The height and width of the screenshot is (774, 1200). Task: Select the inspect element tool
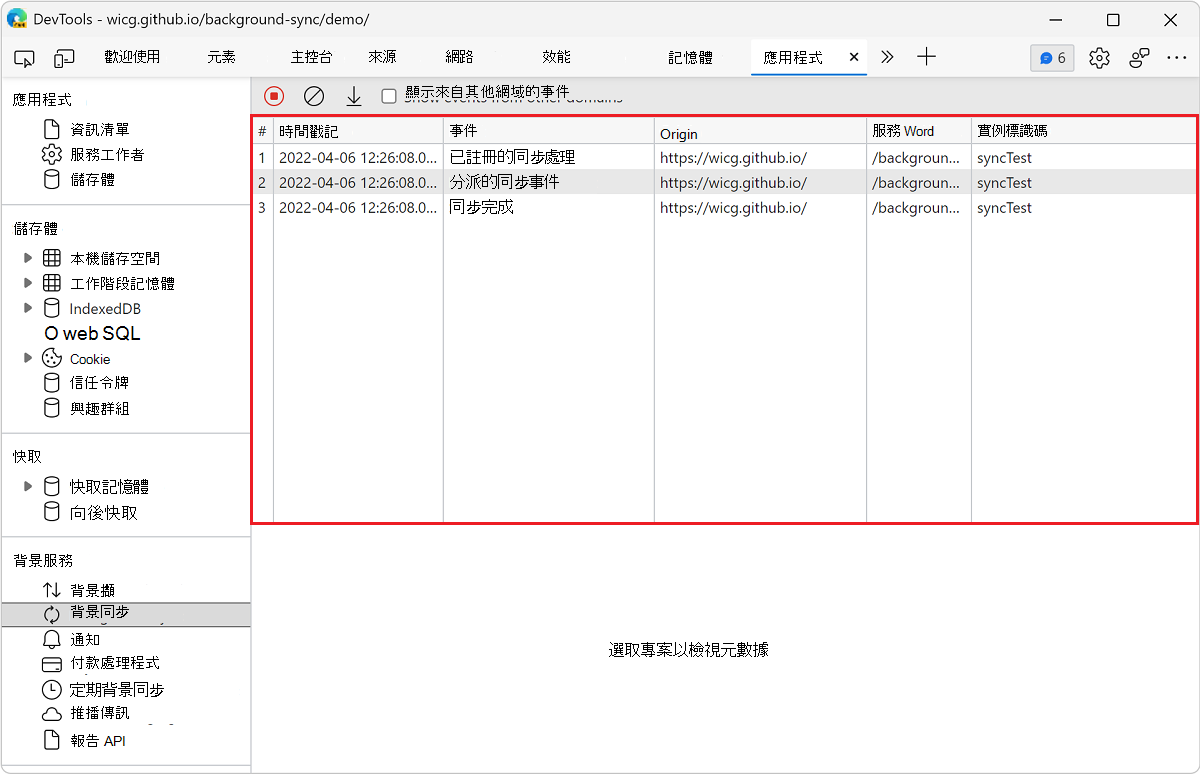[24, 57]
